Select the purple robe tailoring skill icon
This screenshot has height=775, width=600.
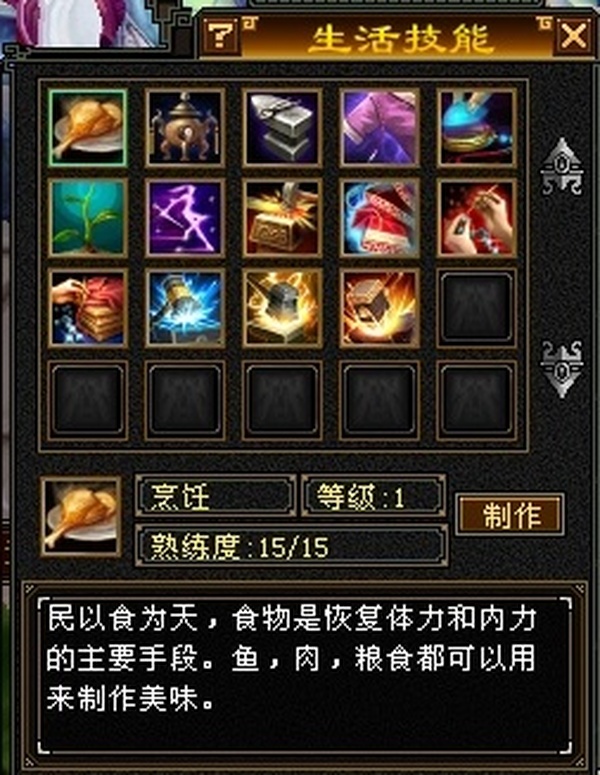[380, 128]
